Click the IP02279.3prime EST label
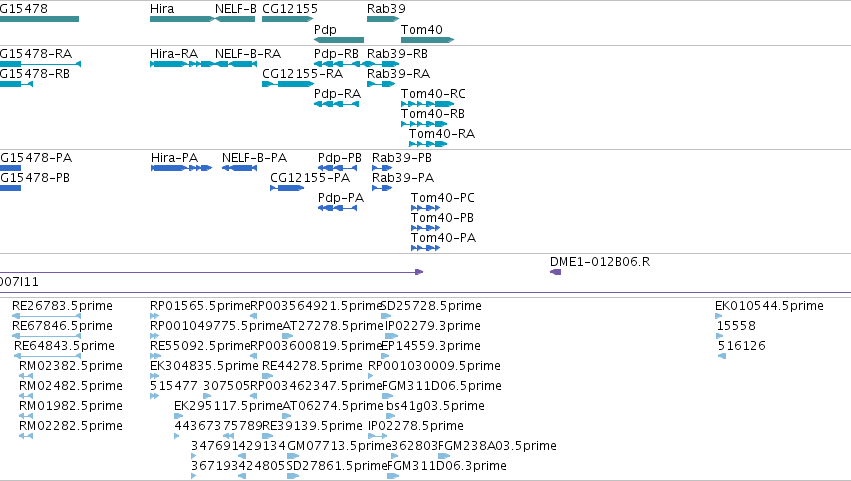 click(x=433, y=326)
